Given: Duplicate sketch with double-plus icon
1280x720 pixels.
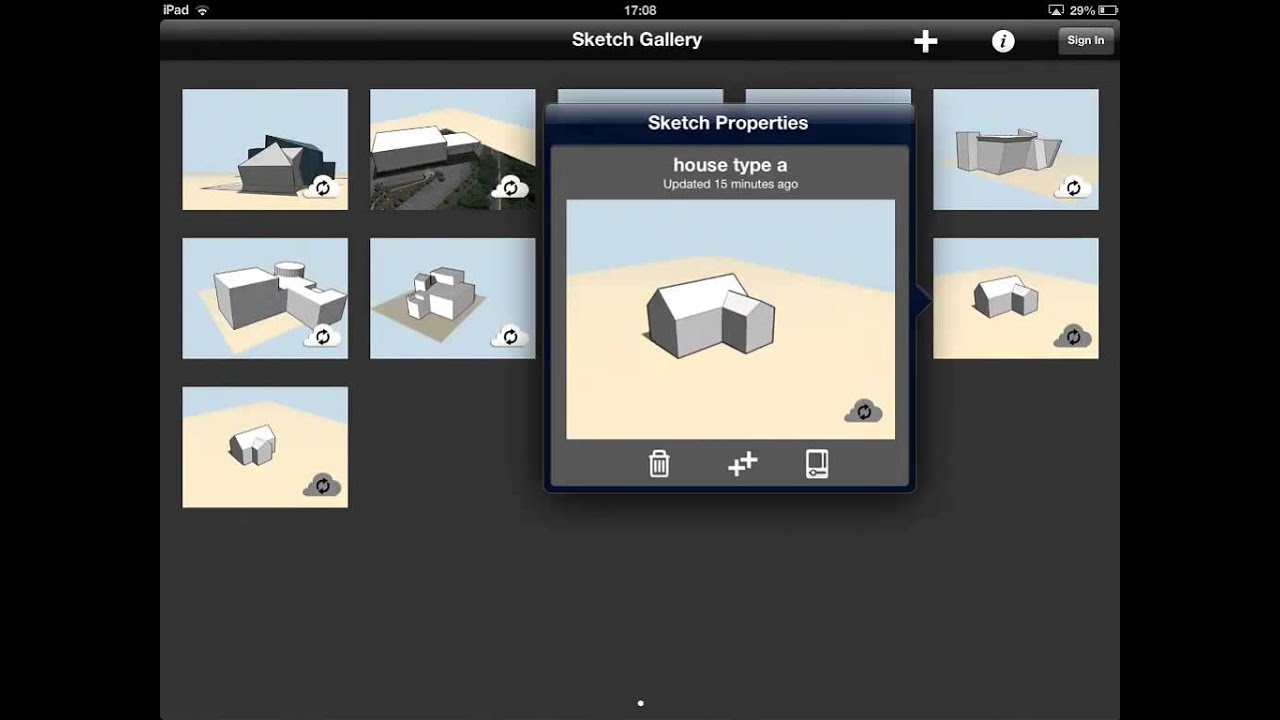Looking at the screenshot, I should [742, 464].
